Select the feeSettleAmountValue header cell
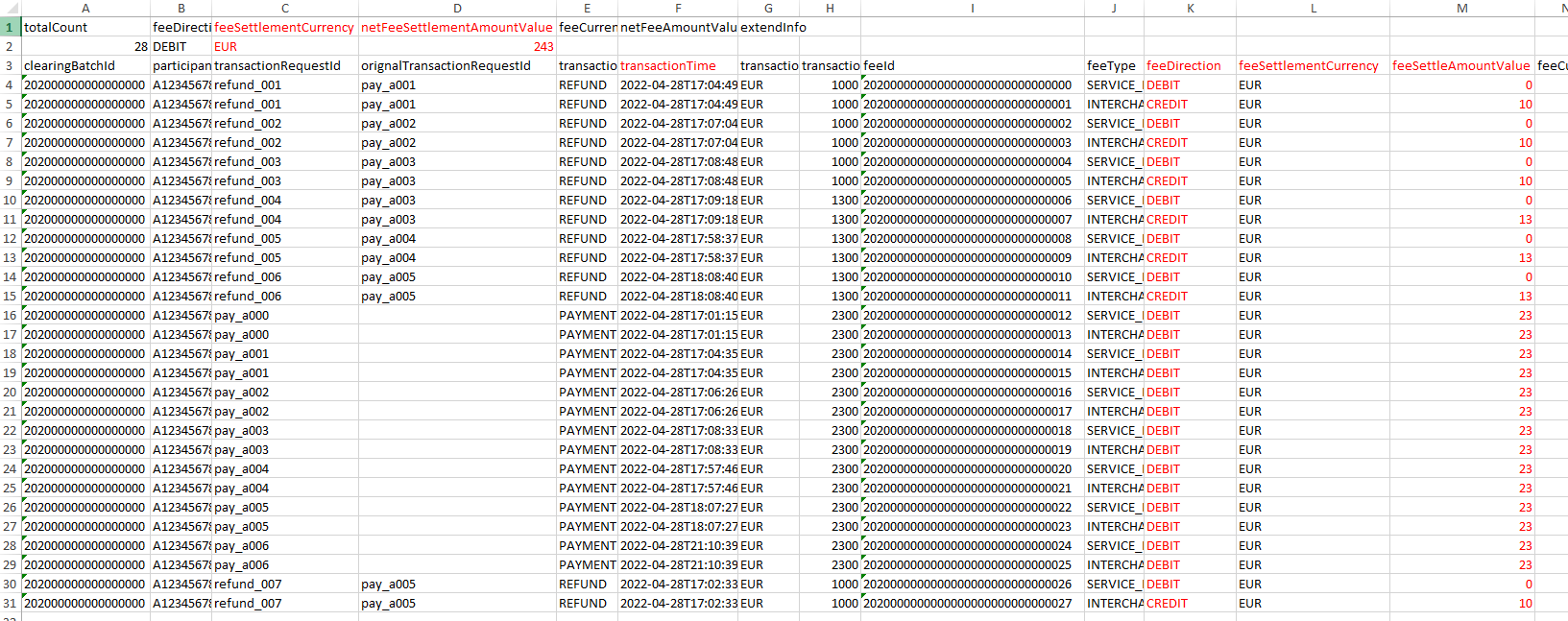 1461,65
